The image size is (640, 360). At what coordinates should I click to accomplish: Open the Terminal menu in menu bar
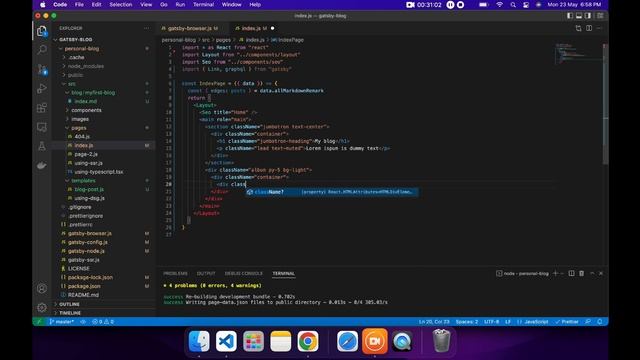(203, 4)
